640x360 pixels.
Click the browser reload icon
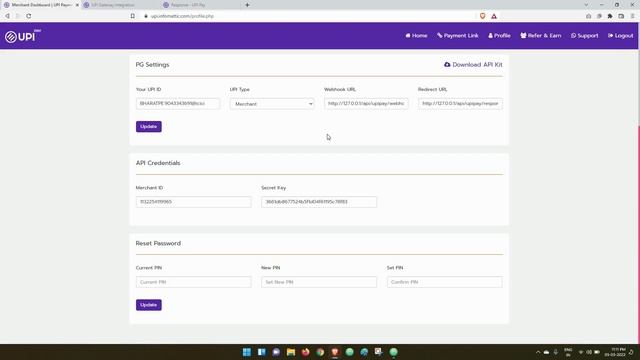click(29, 16)
